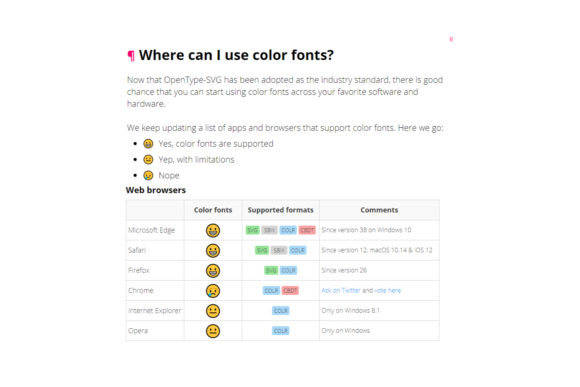
Task: Click the neutral emoji in Opera row
Action: (x=213, y=331)
